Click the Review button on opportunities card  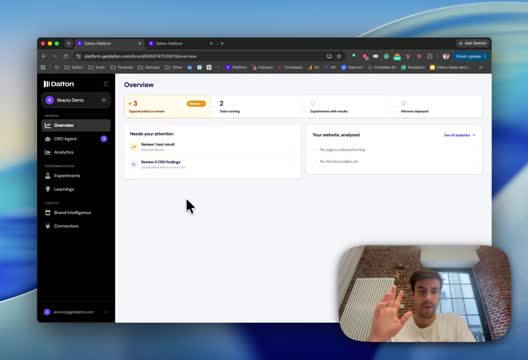click(x=196, y=104)
